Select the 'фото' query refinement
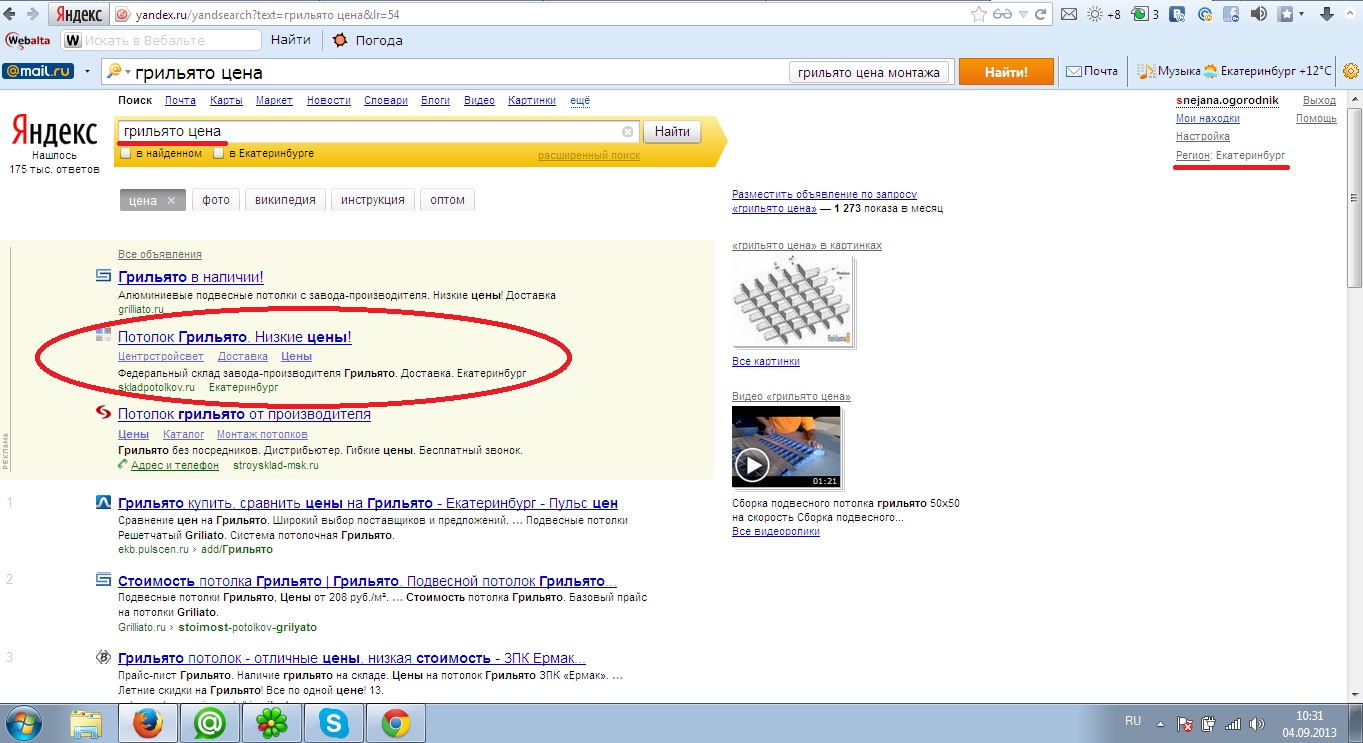The width and height of the screenshot is (1363, 743). pos(216,200)
